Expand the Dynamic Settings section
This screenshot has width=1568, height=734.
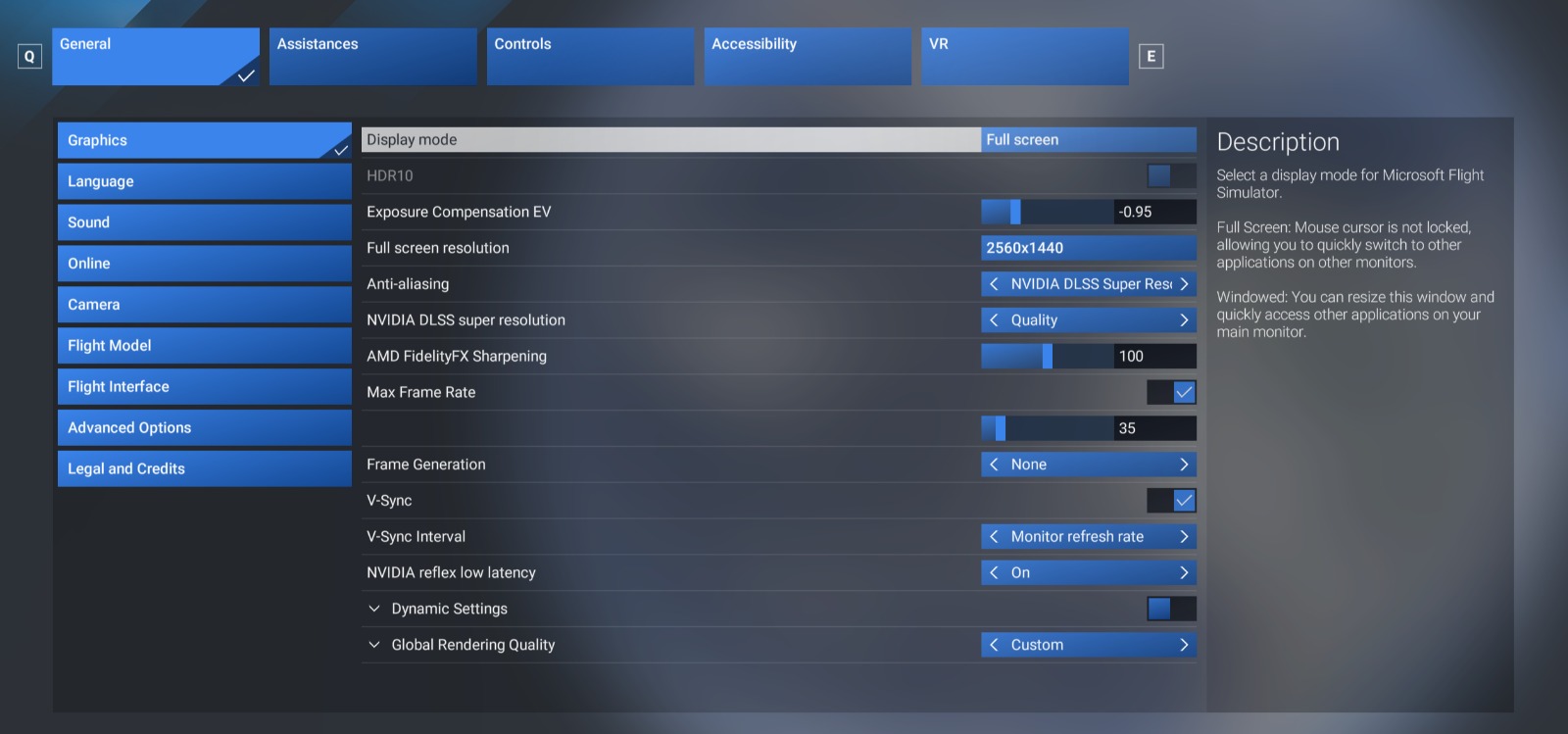click(x=373, y=609)
